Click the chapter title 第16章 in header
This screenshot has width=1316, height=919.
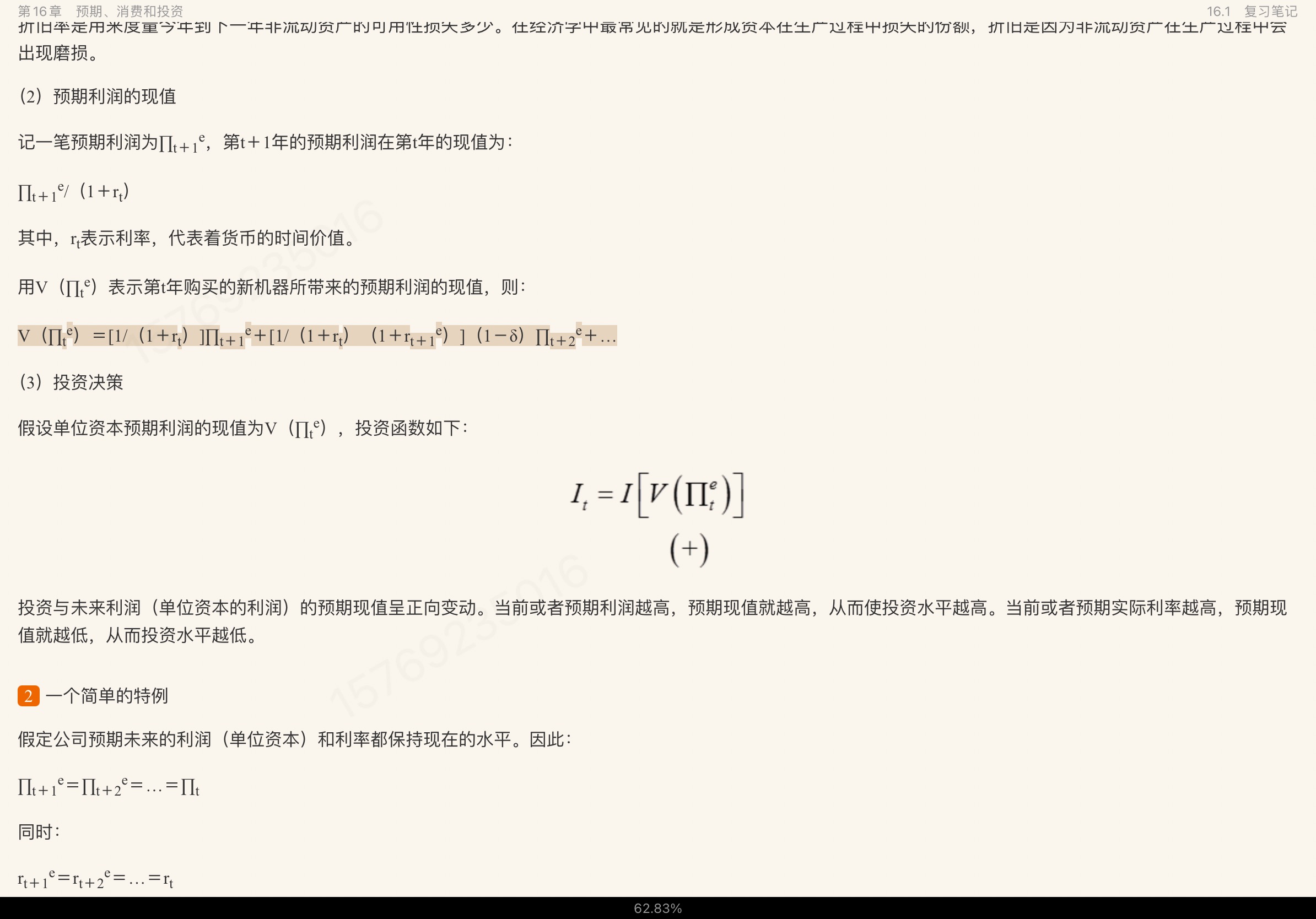(x=40, y=11)
